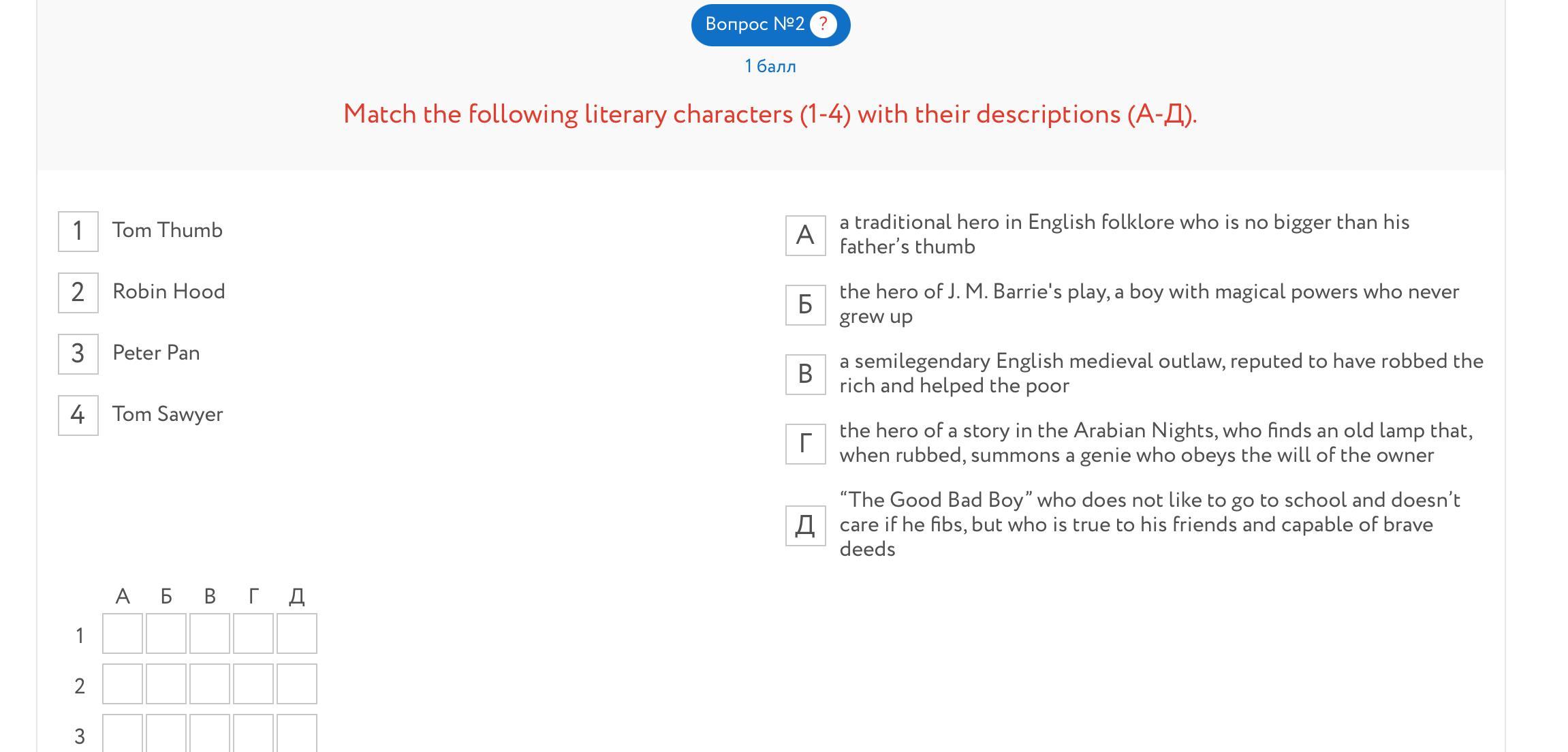
Task: Tick grid cell row 1, column Б
Action: click(x=166, y=633)
